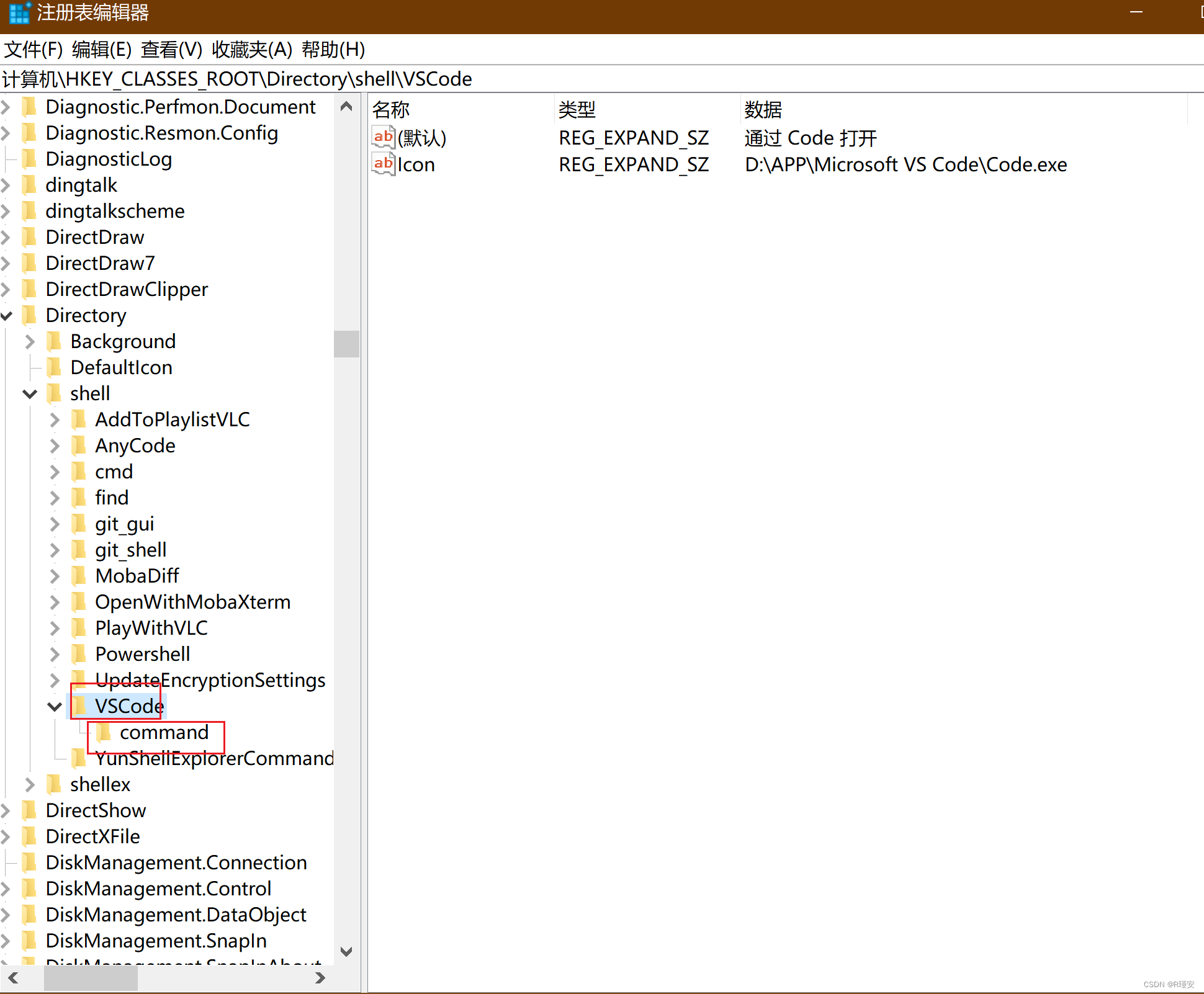Expand the git_shell key
Screen dimensions: 1204x994
click(x=55, y=550)
